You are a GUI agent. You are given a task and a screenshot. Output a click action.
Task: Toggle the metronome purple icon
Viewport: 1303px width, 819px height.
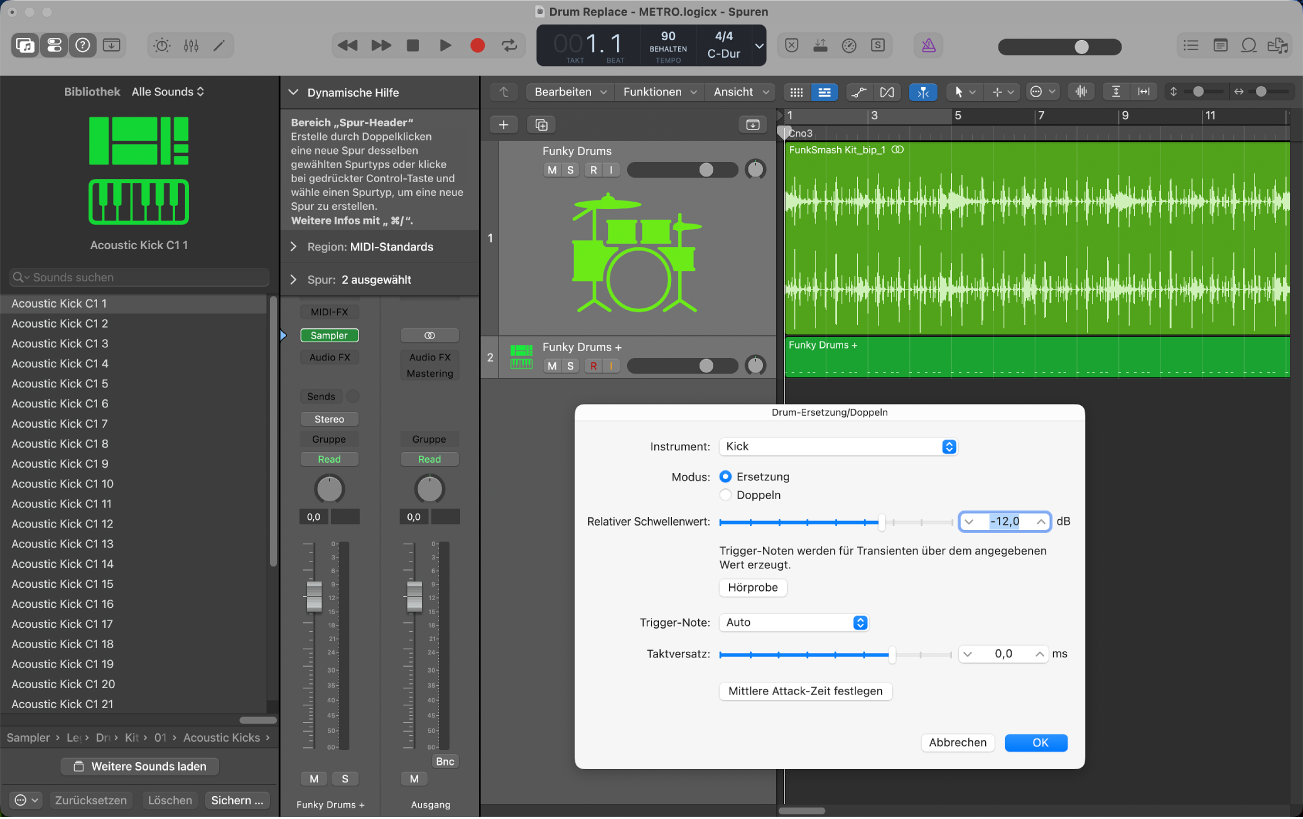click(x=929, y=45)
